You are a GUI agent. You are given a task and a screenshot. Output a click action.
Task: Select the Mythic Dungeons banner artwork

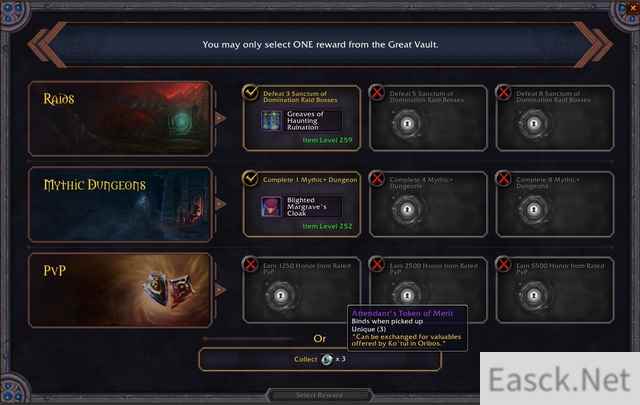pos(120,204)
